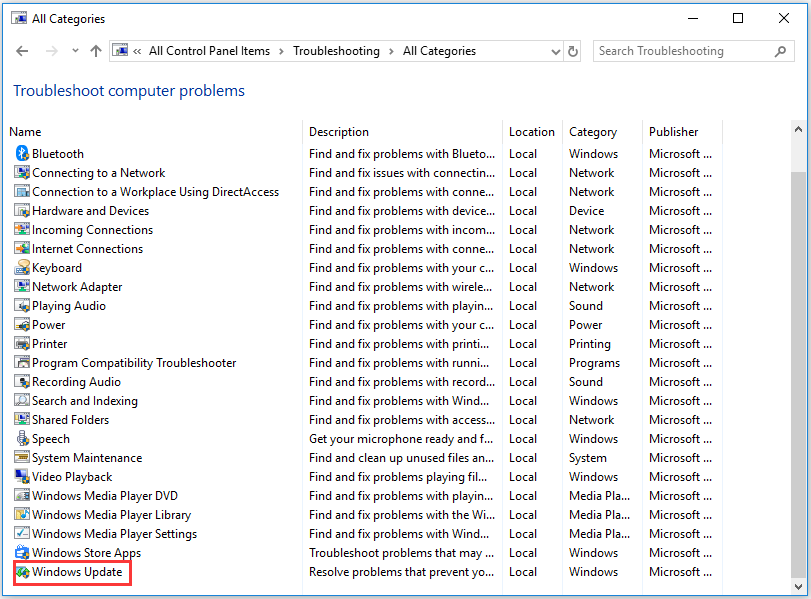Open the recent locations dropdown arrow
The width and height of the screenshot is (811, 599).
76,51
